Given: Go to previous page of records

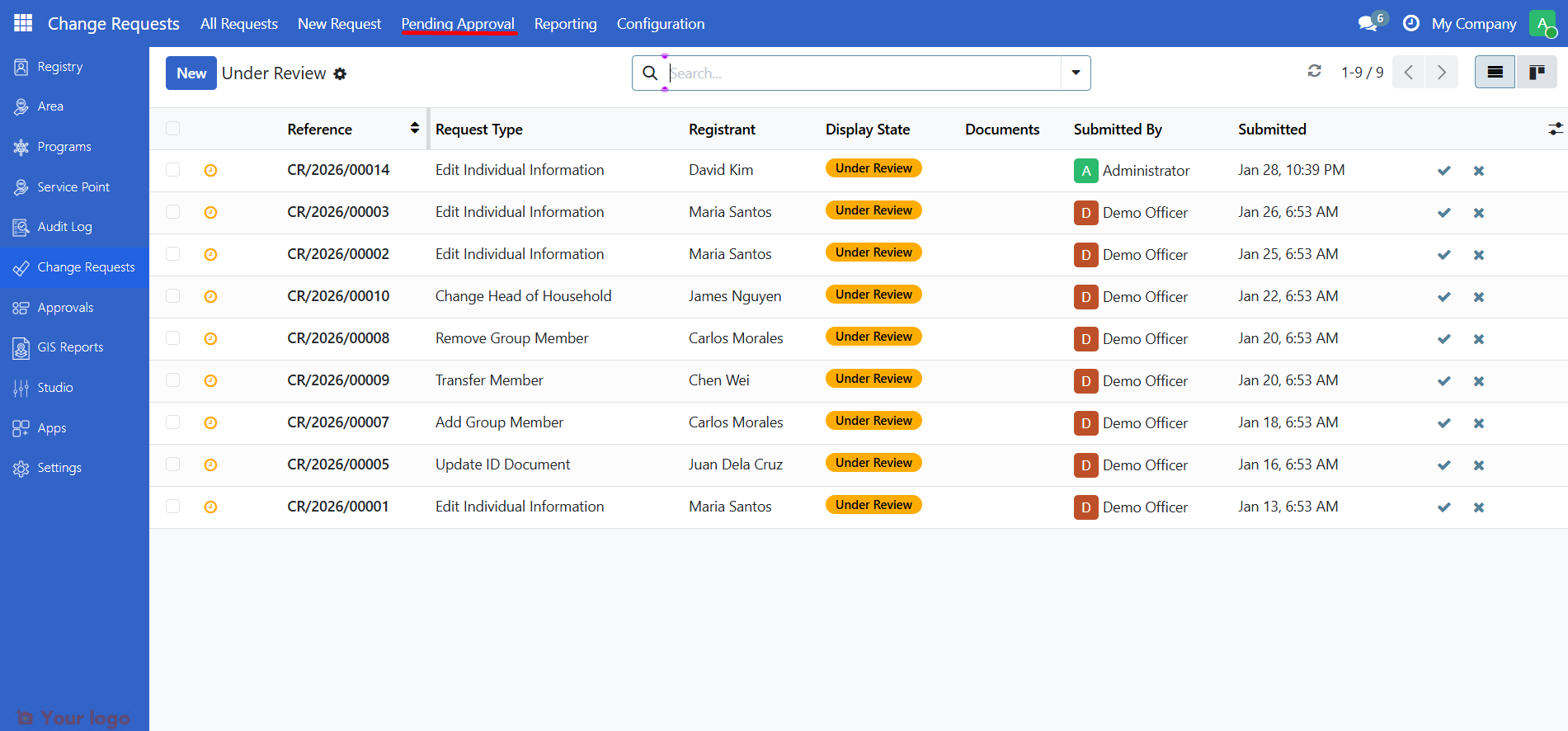Looking at the screenshot, I should [x=1408, y=73].
